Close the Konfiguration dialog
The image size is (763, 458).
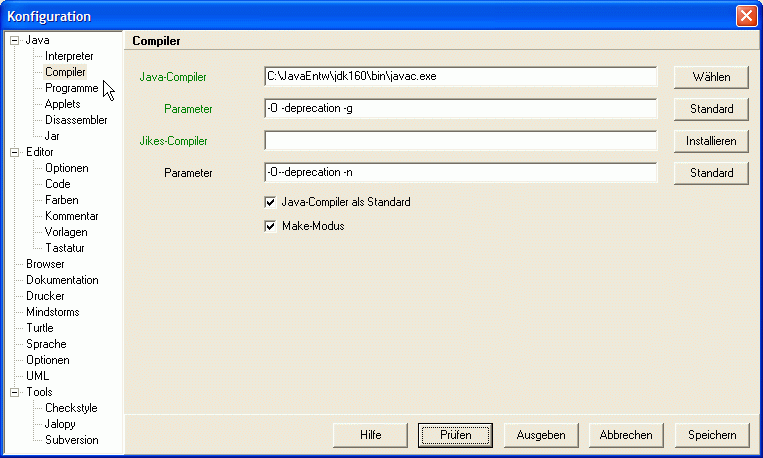[x=746, y=16]
